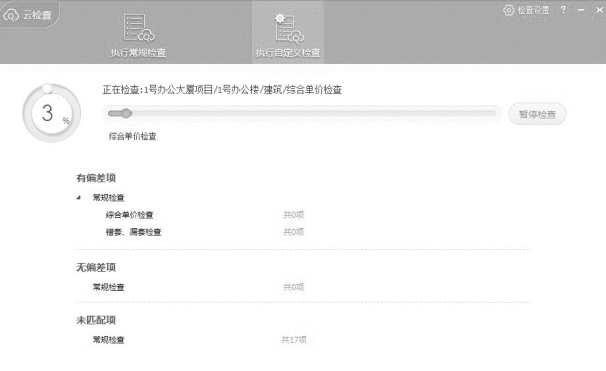This screenshot has width=606, height=371.
Task: Click the progress bar handle
Action: point(126,114)
